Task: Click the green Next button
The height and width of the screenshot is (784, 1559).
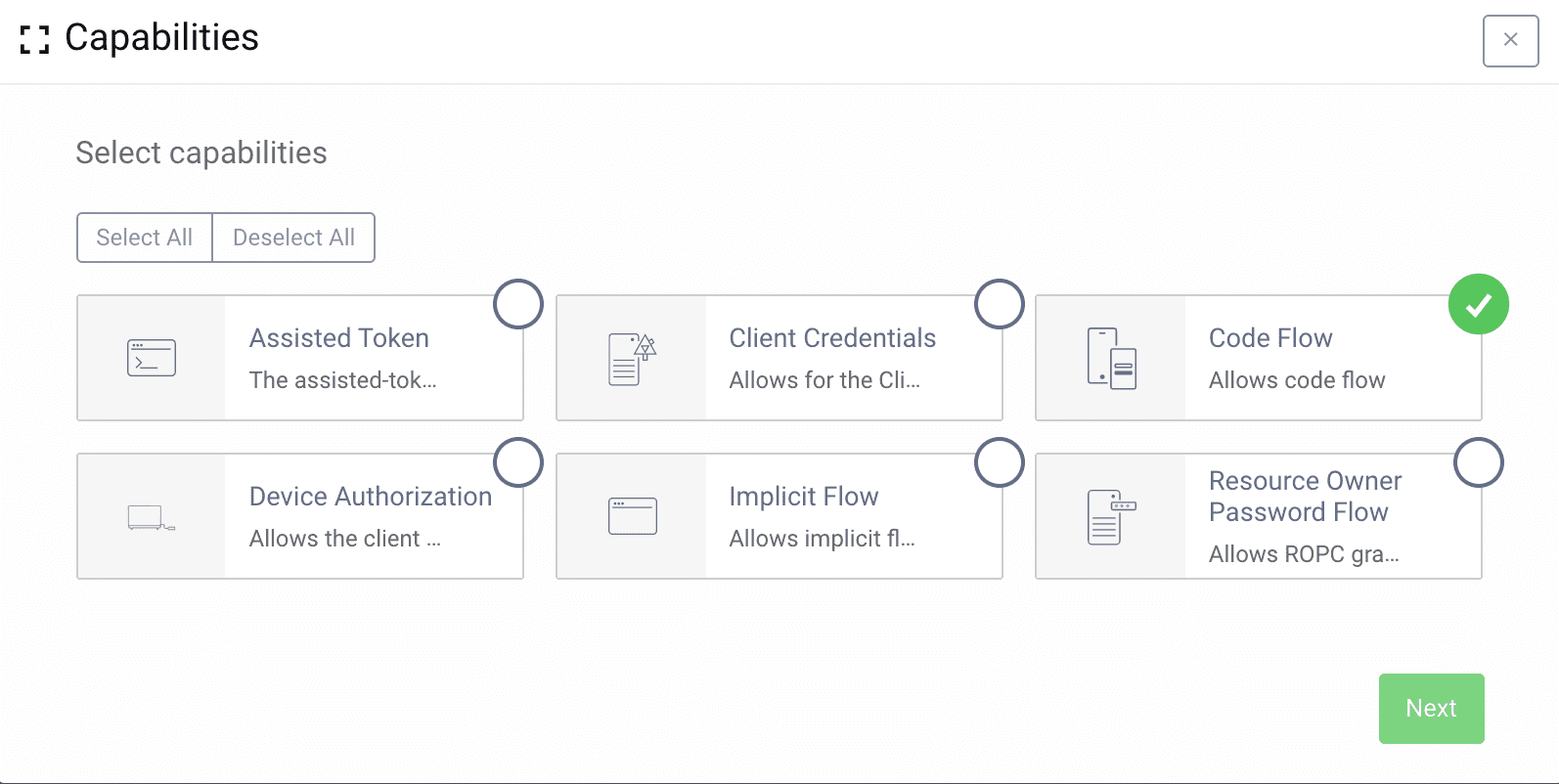Action: (1431, 709)
